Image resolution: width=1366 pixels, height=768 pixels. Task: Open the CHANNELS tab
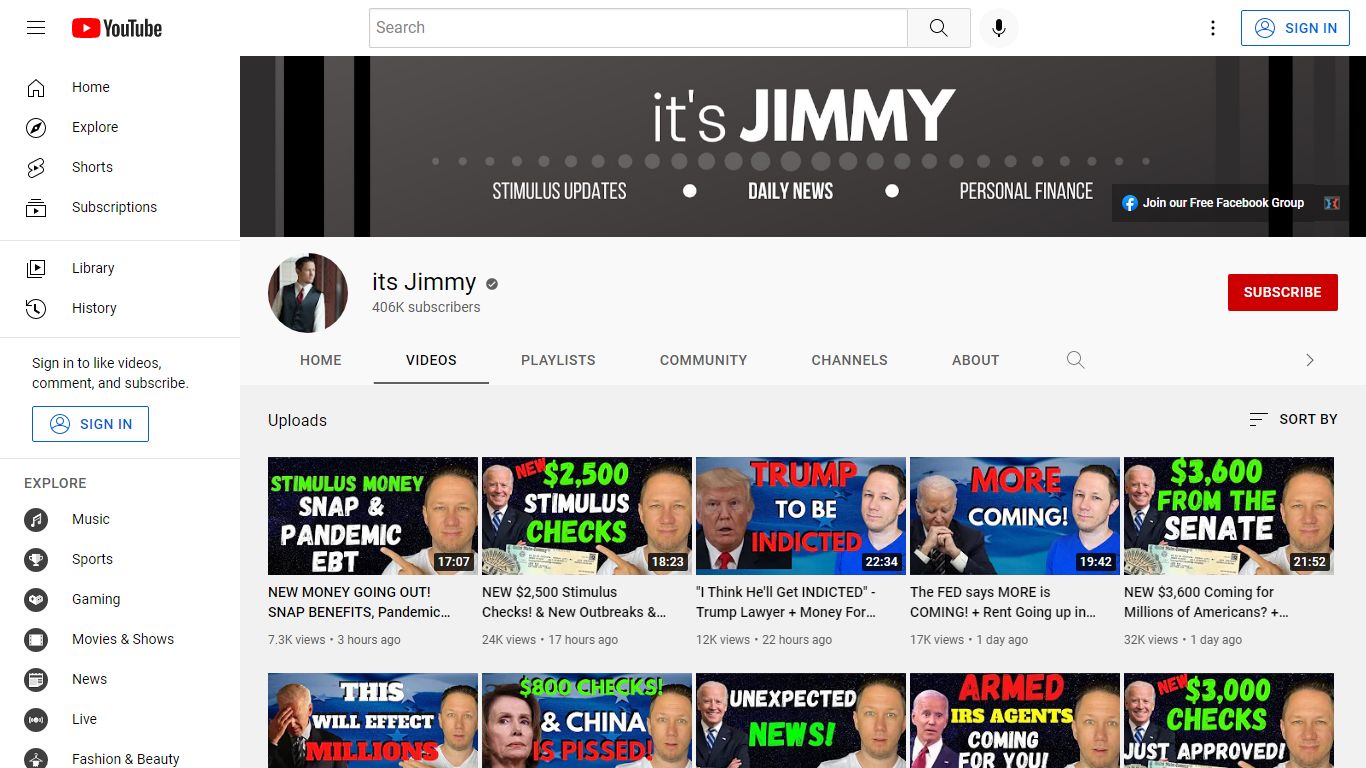pos(850,360)
